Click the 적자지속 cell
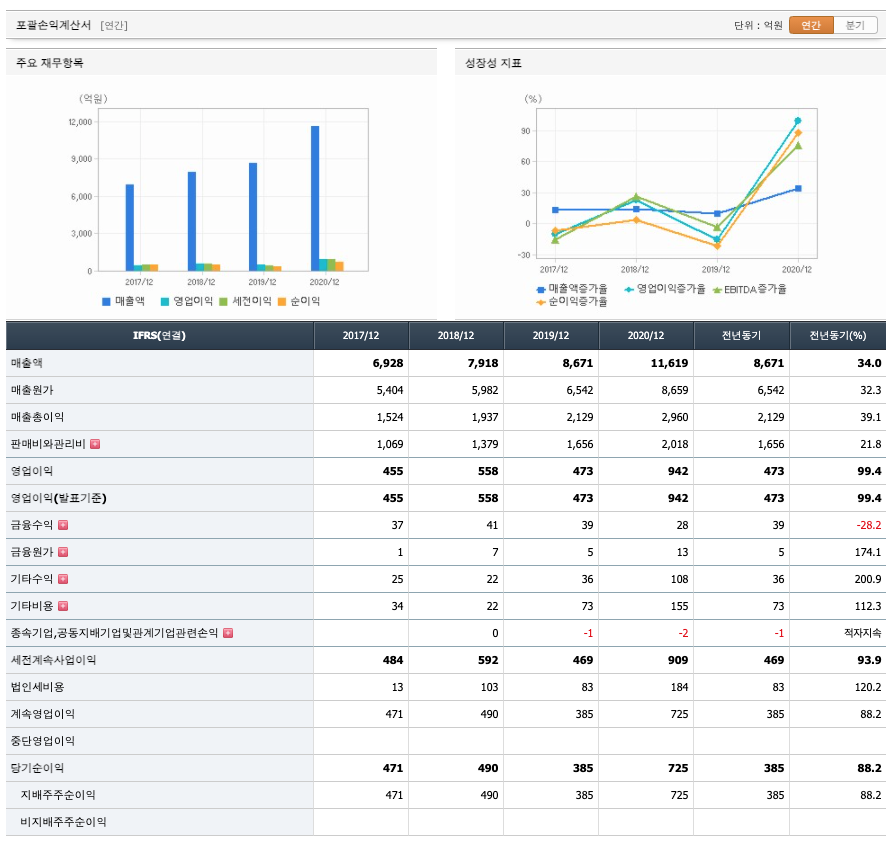This screenshot has height=848, width=894. [x=863, y=633]
